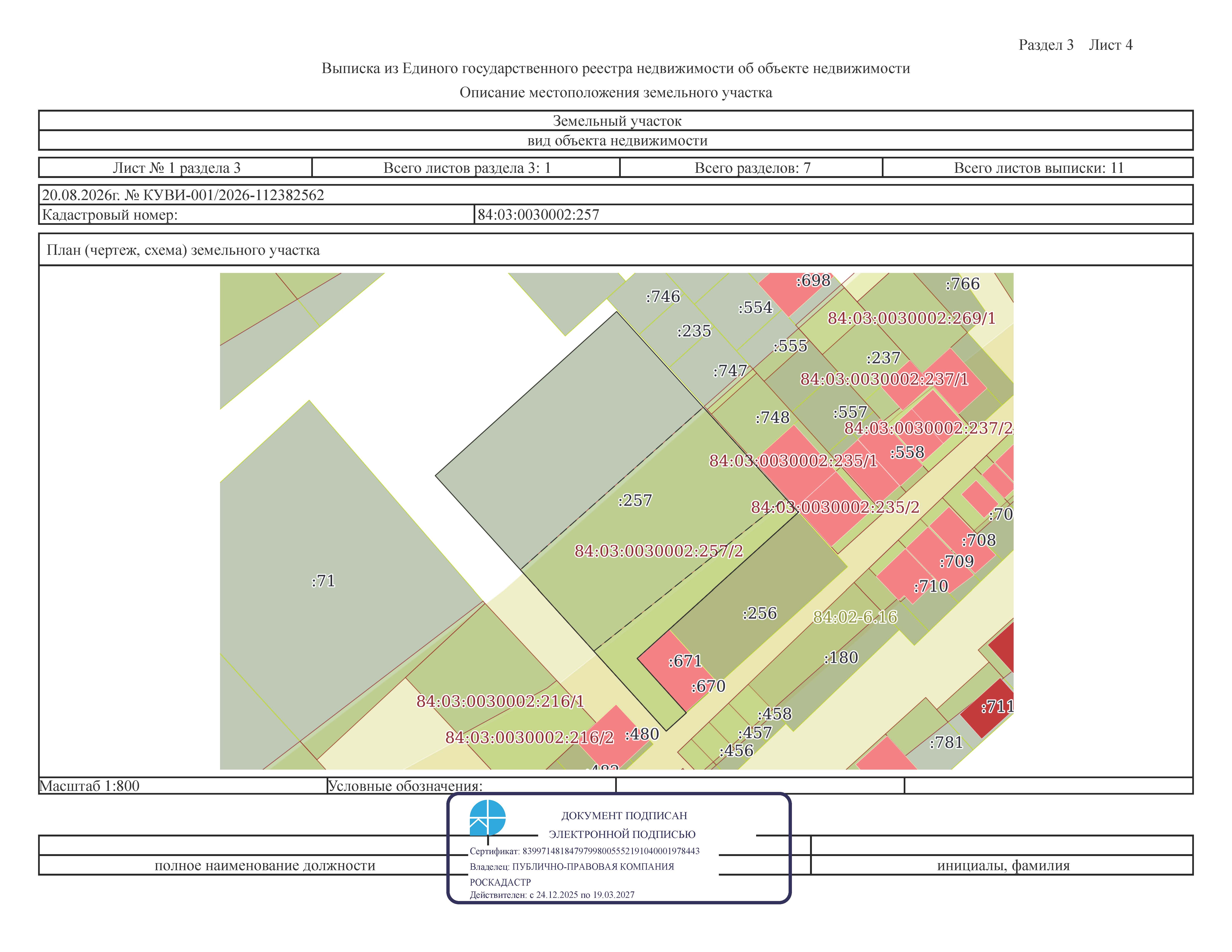
Task: Click building label ':710' on the map
Action: [x=931, y=586]
